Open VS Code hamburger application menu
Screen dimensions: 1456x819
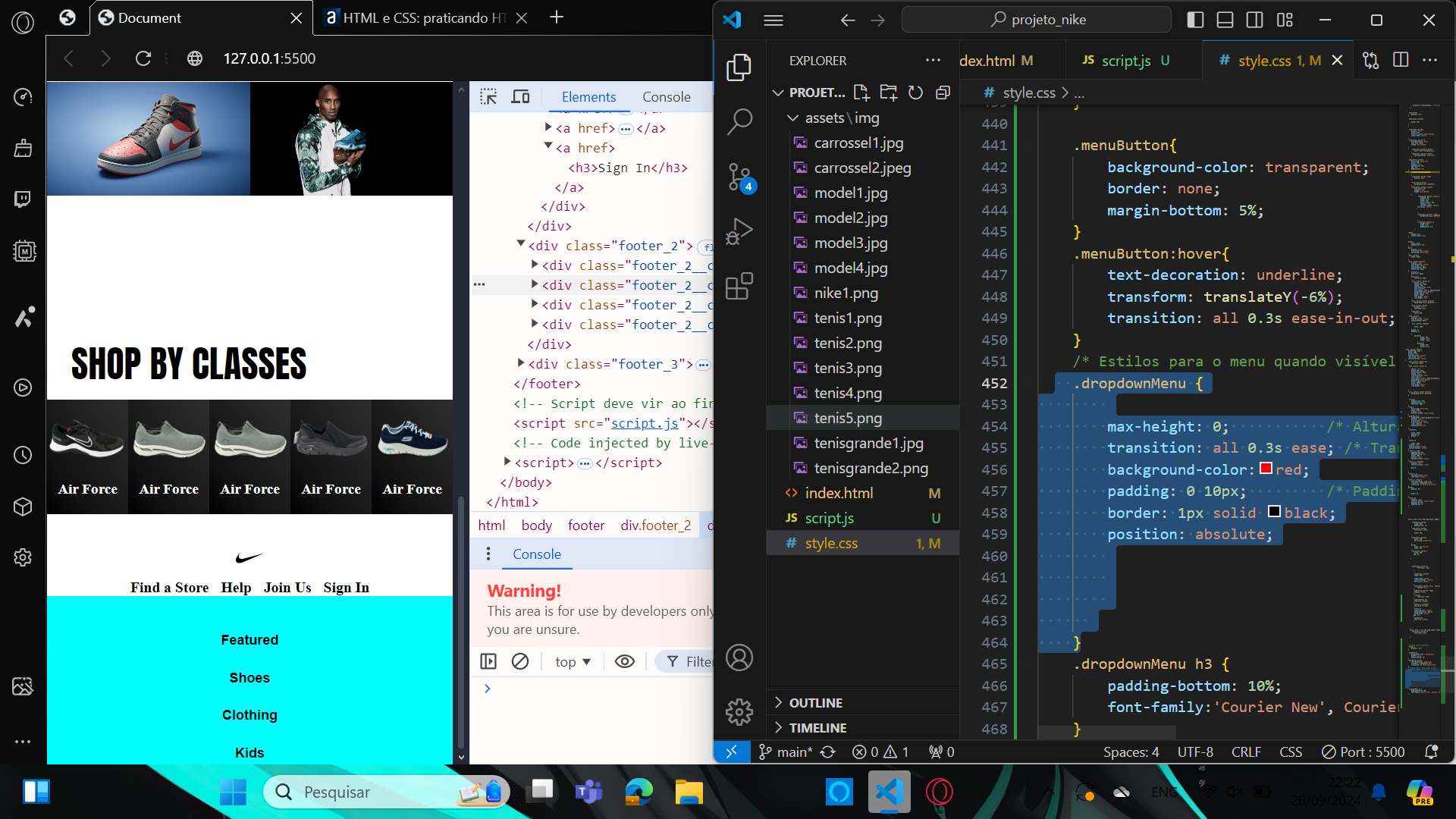click(x=773, y=20)
